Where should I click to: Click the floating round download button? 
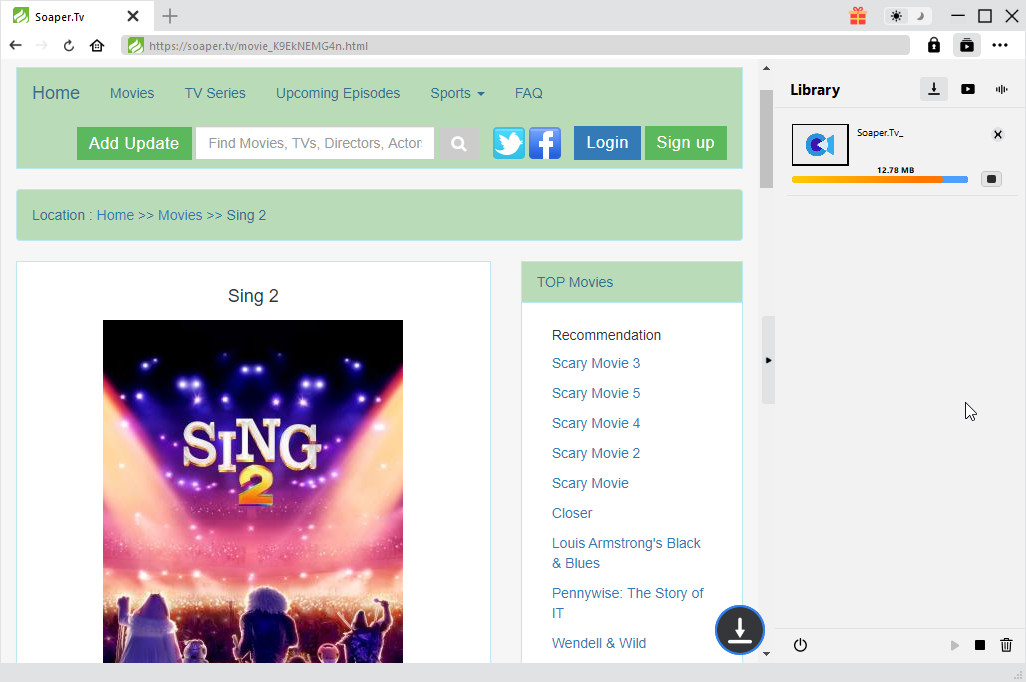(739, 630)
